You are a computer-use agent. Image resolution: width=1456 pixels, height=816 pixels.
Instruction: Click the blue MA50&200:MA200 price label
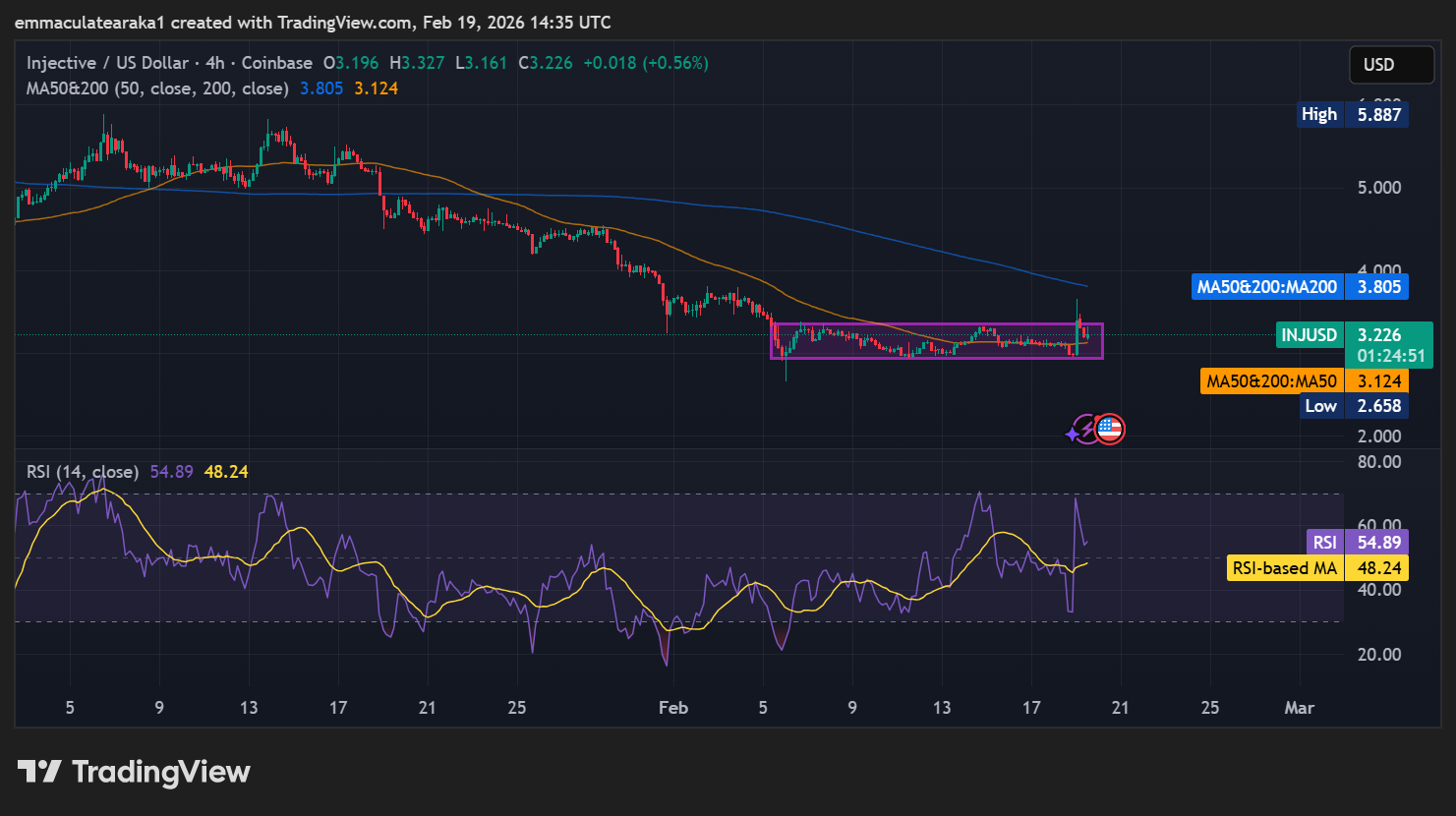pyautogui.click(x=1266, y=287)
